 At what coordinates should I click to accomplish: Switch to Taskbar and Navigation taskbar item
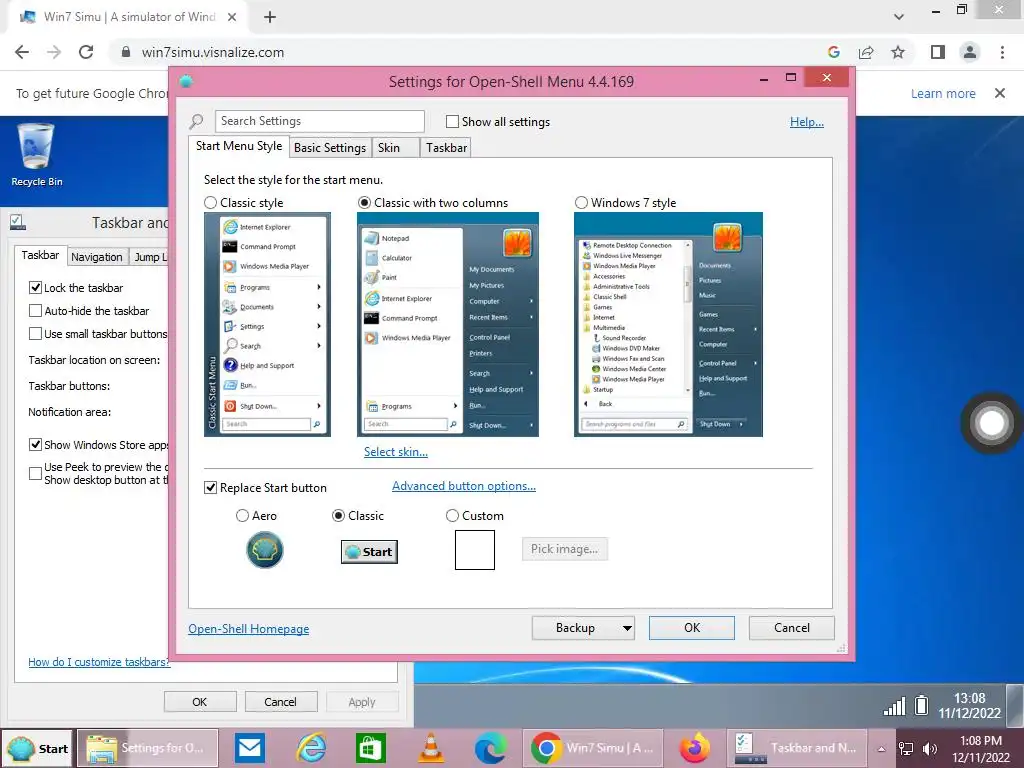pyautogui.click(x=797, y=748)
